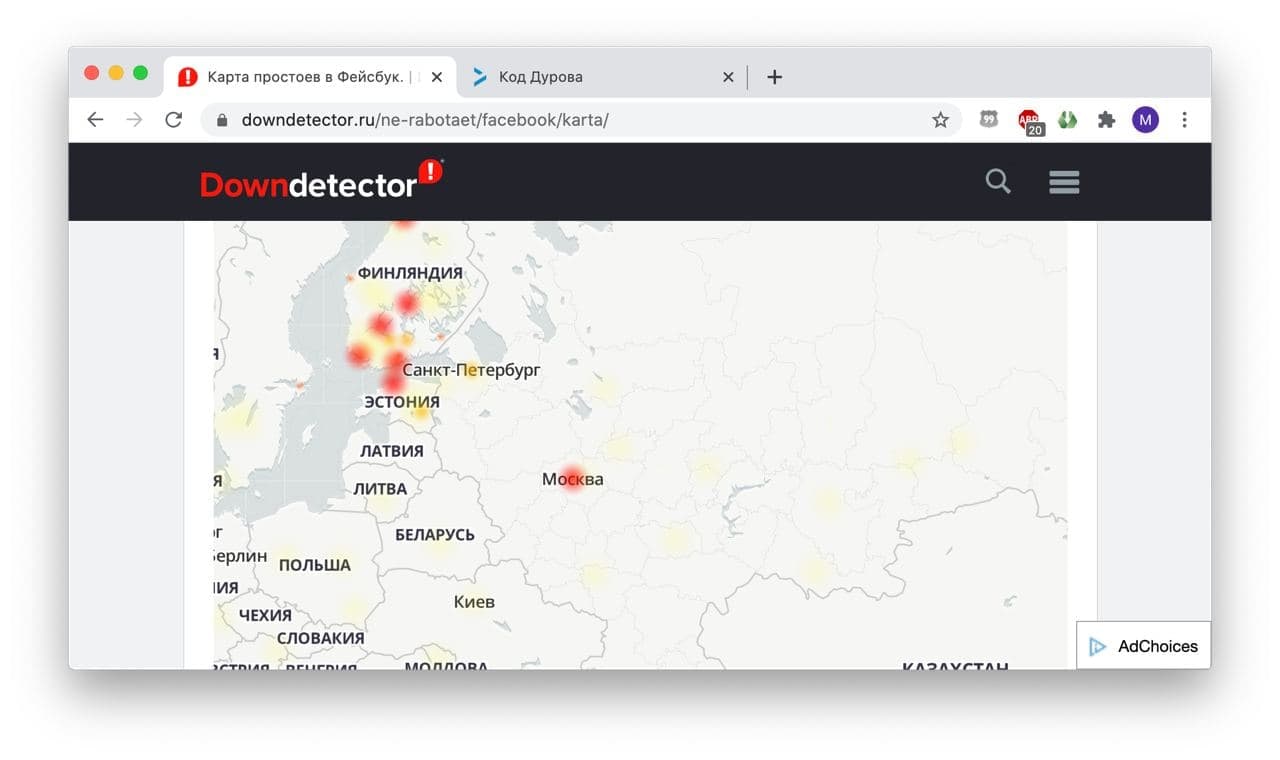Close the Downdetector Facebook map tab
This screenshot has width=1280, height=760.
tap(436, 77)
